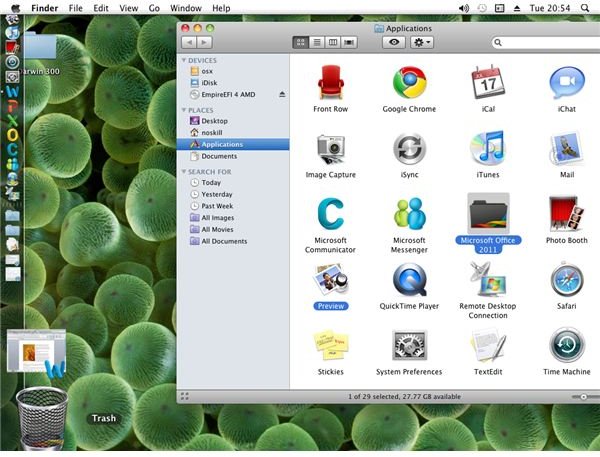Open the Help menu

[x=221, y=8]
